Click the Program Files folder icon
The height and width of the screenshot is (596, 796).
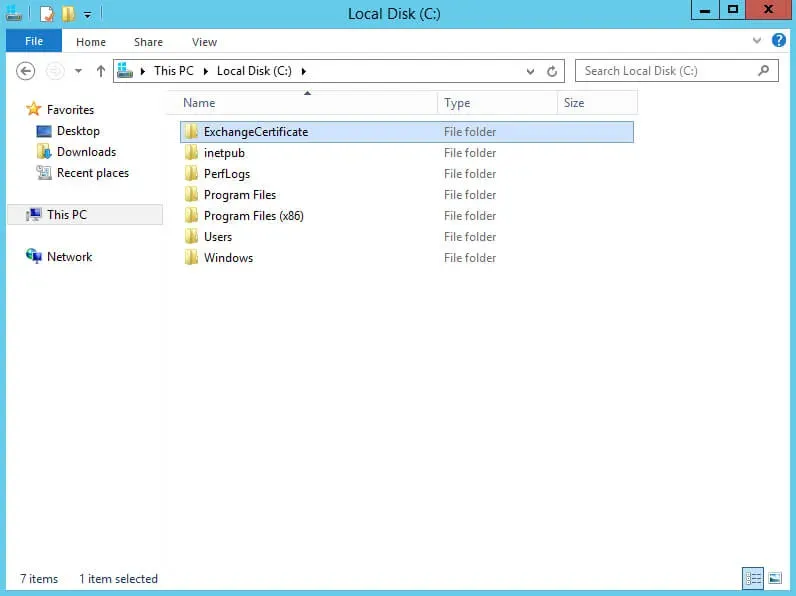coord(191,194)
